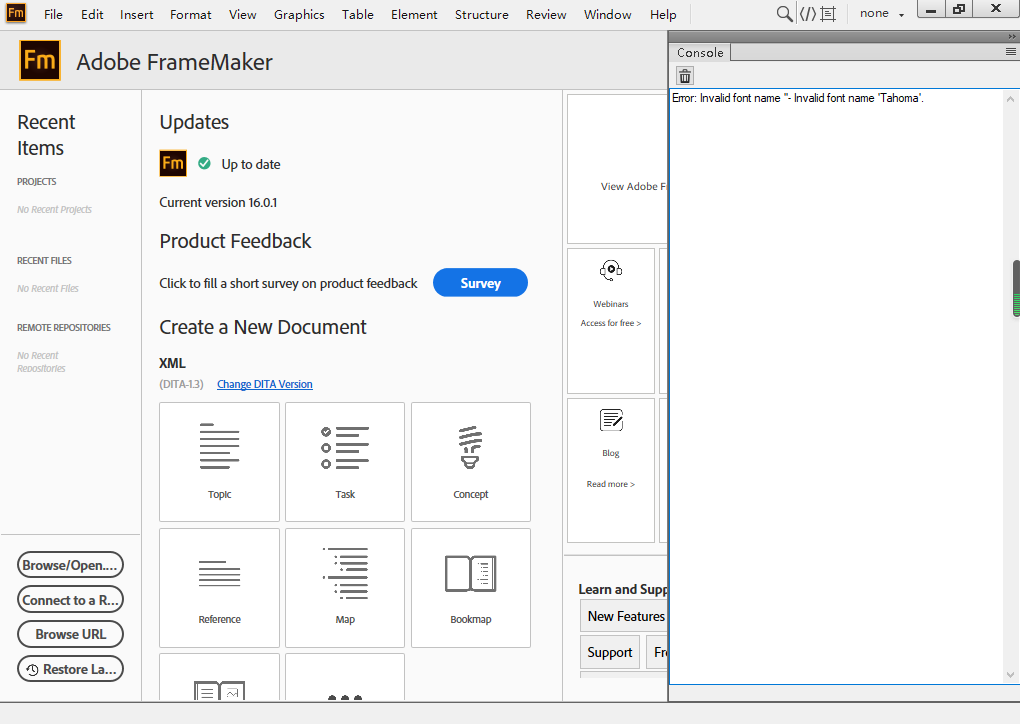The image size is (1020, 724).
Task: Click the blue Survey button
Action: pos(480,283)
